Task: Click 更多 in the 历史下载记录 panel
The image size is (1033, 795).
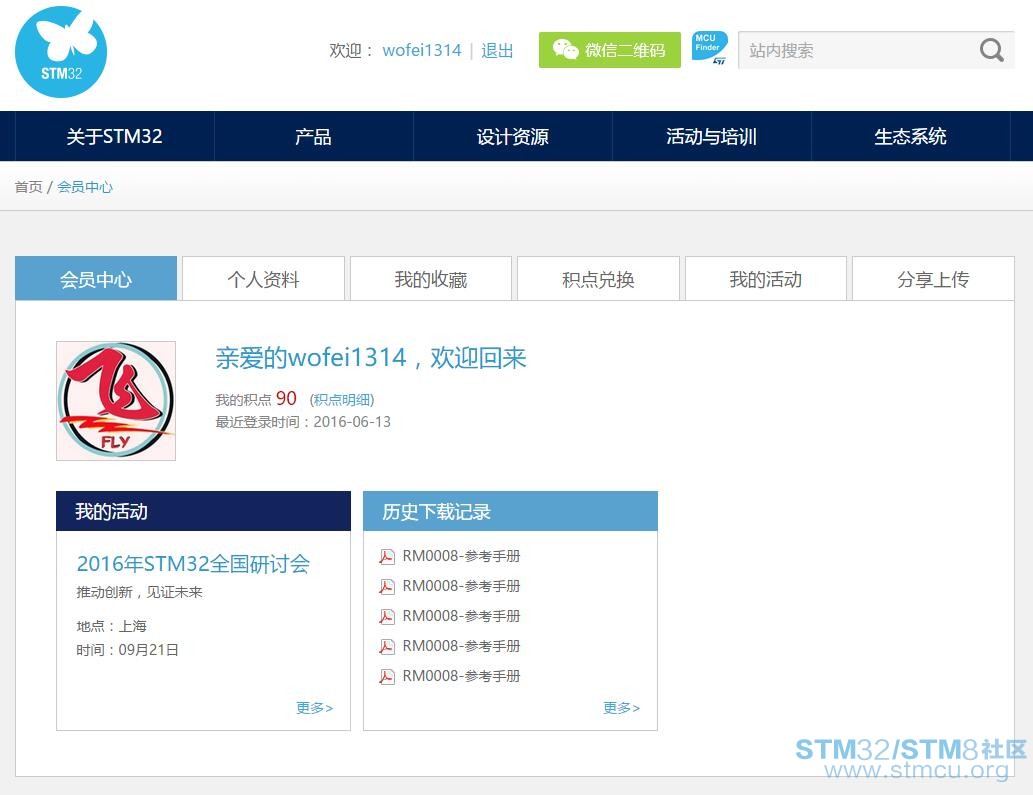Action: [x=621, y=707]
